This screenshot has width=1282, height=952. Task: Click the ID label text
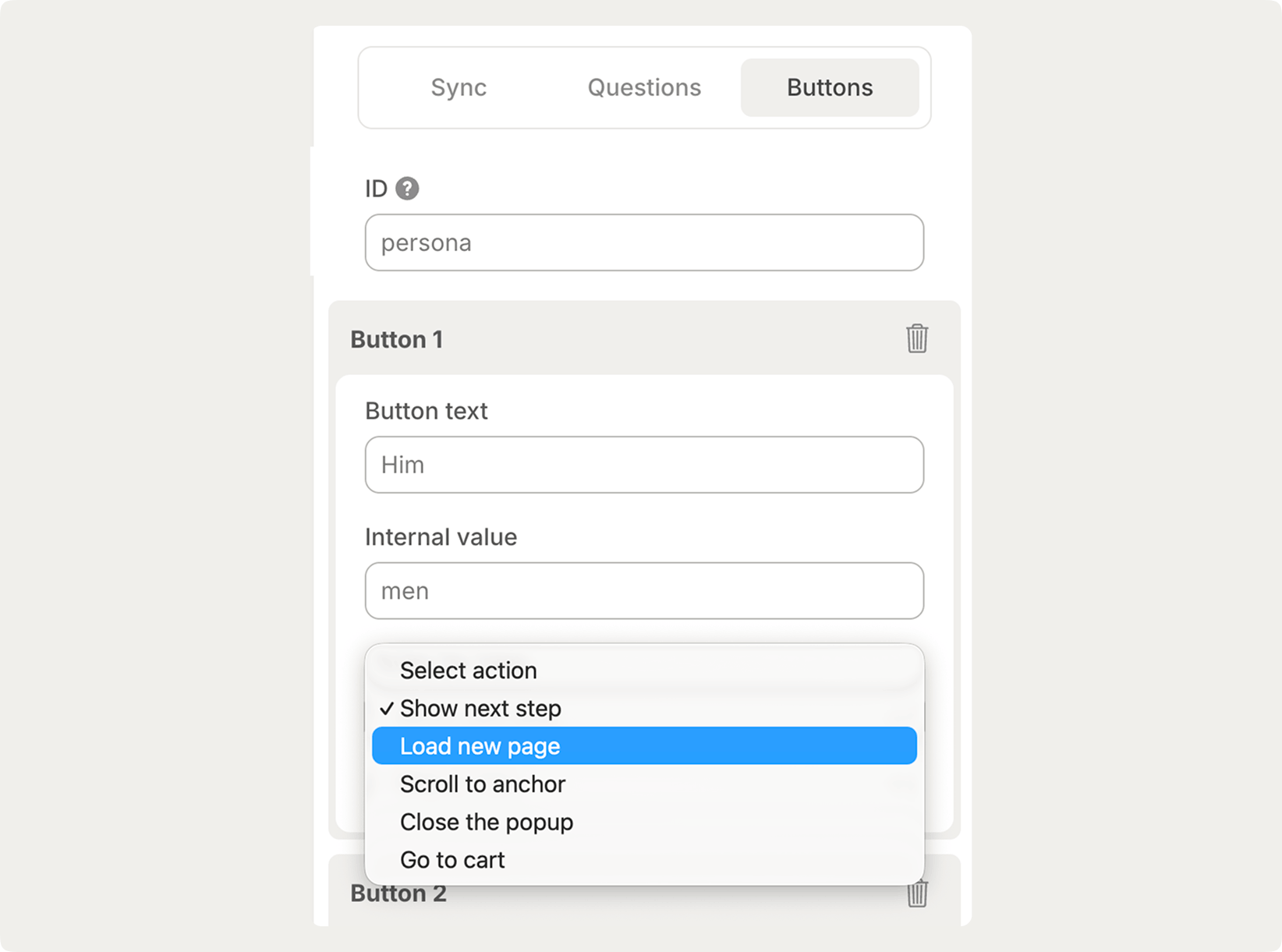tap(376, 189)
